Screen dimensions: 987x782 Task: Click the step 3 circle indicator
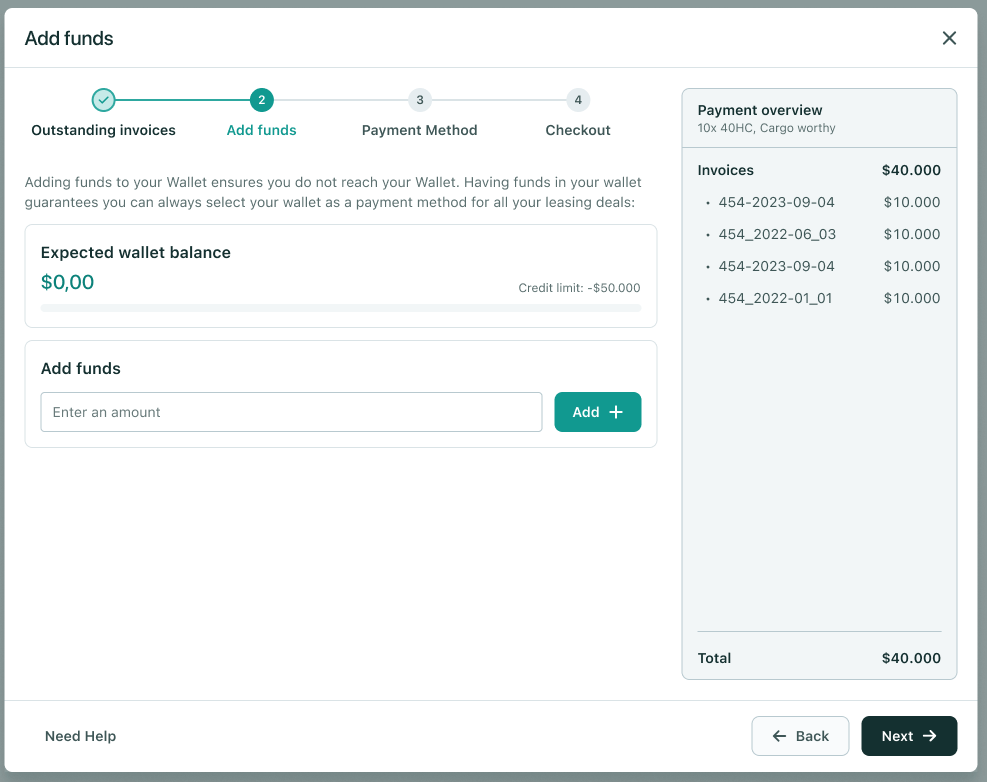coord(419,100)
